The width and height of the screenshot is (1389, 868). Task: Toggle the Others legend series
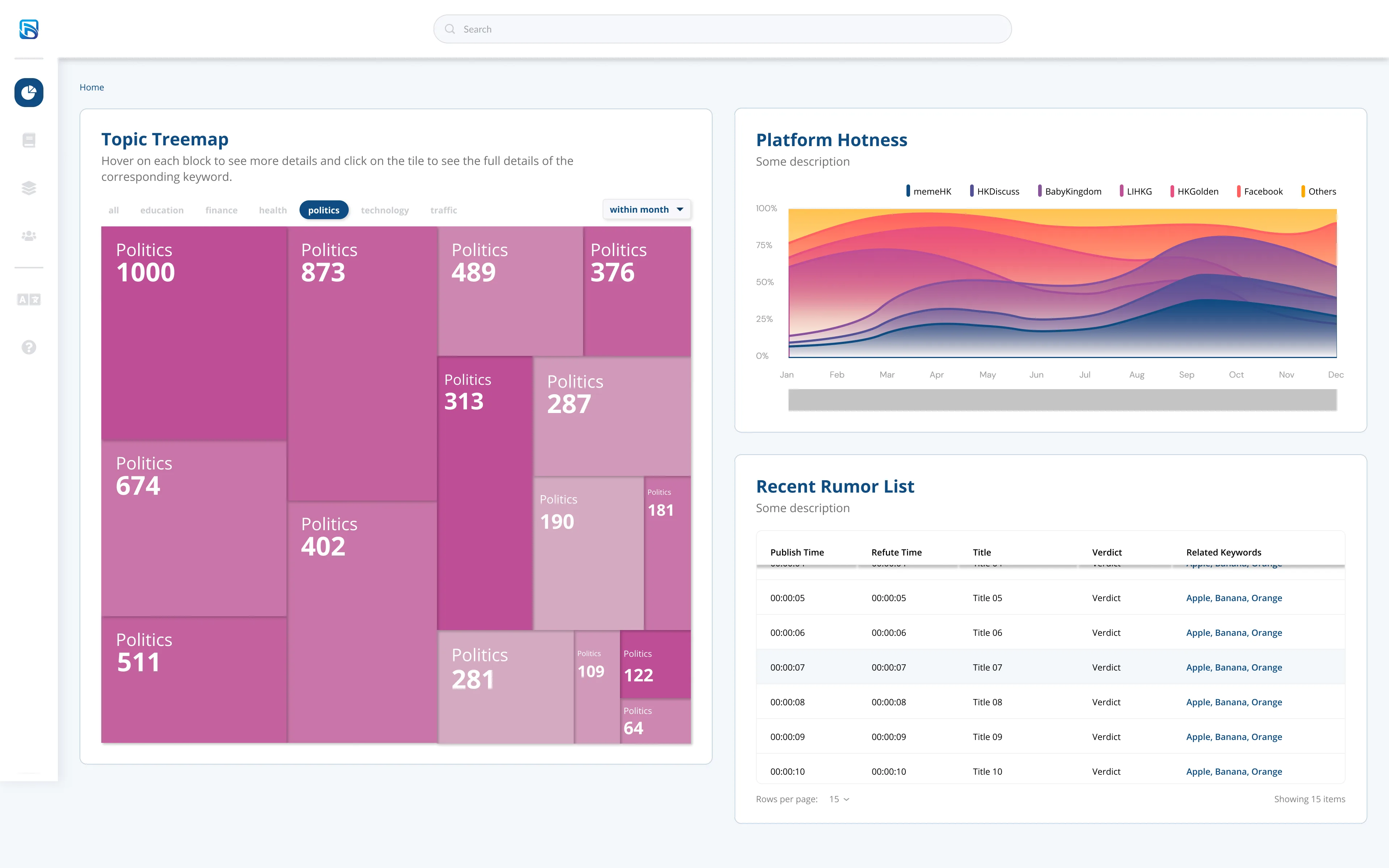coord(1318,191)
